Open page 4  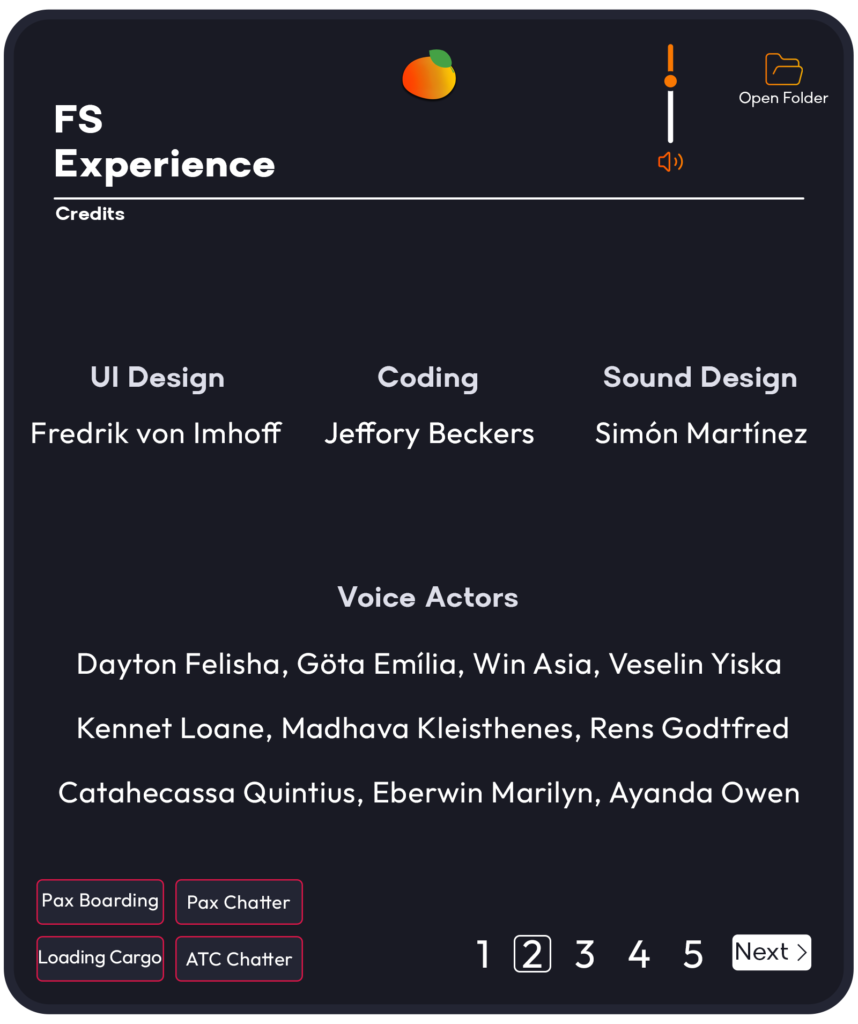coord(639,955)
